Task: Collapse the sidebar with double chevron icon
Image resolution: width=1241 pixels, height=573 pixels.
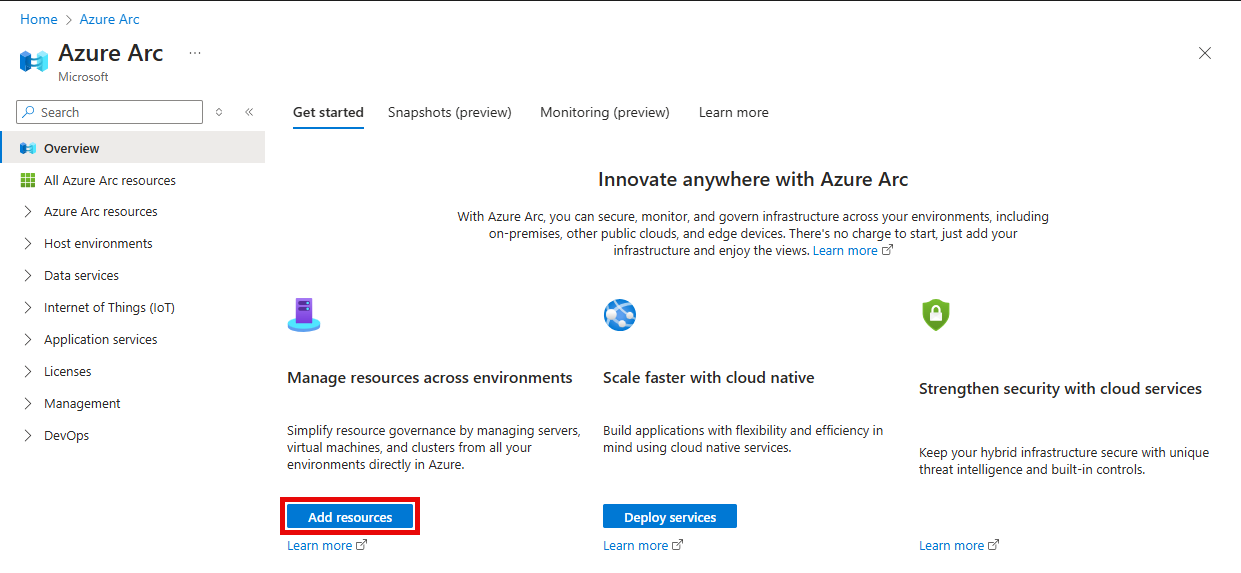Action: pos(249,112)
